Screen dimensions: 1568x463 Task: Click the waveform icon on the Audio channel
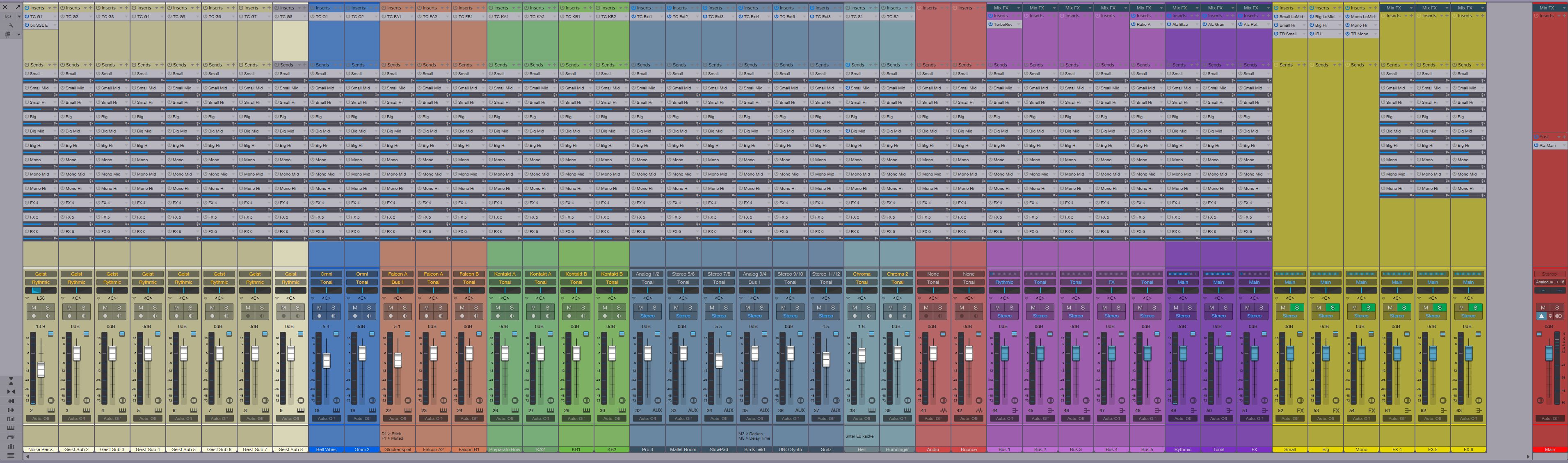tap(943, 411)
